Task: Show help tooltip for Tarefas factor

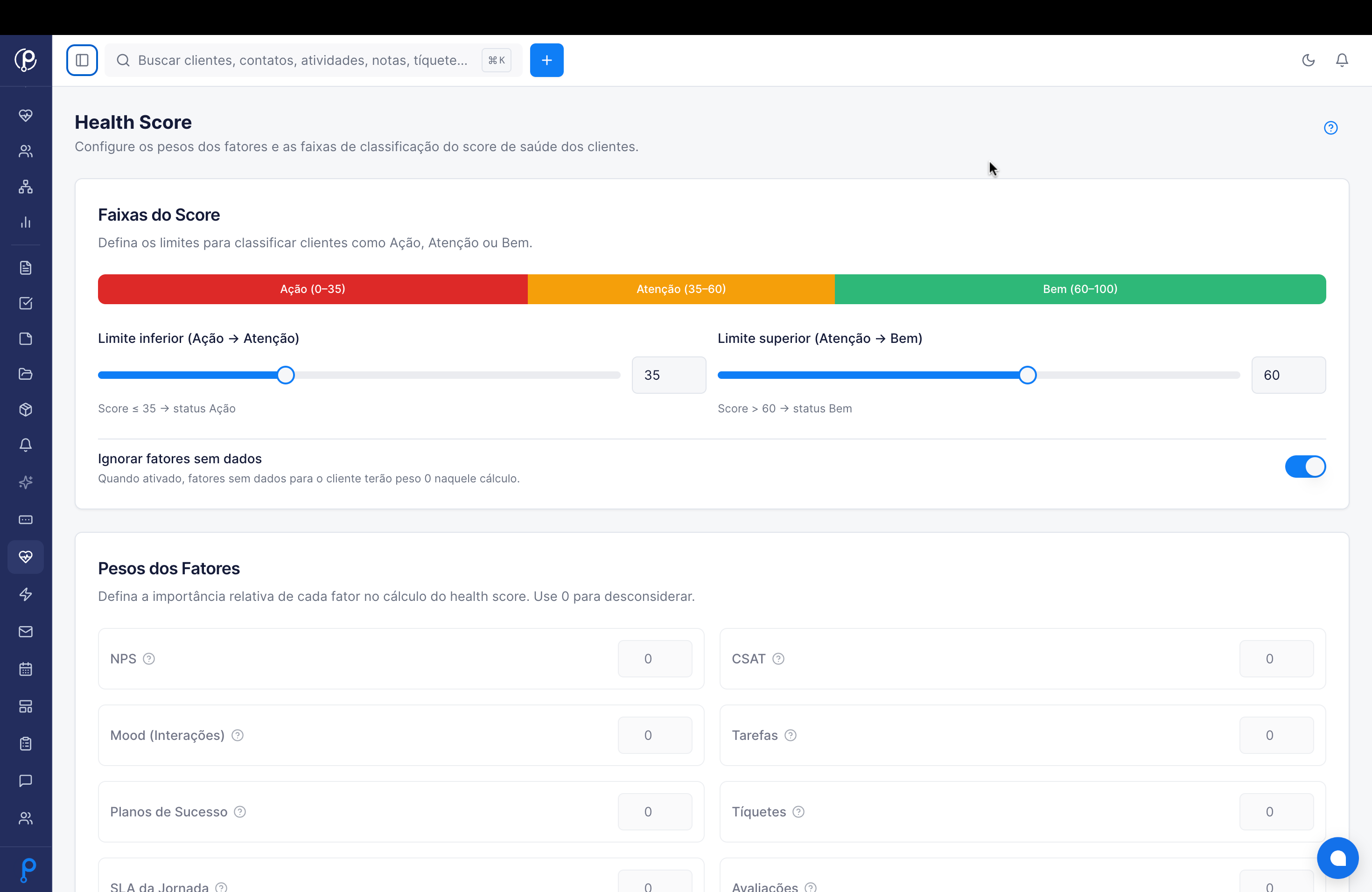Action: (x=791, y=736)
